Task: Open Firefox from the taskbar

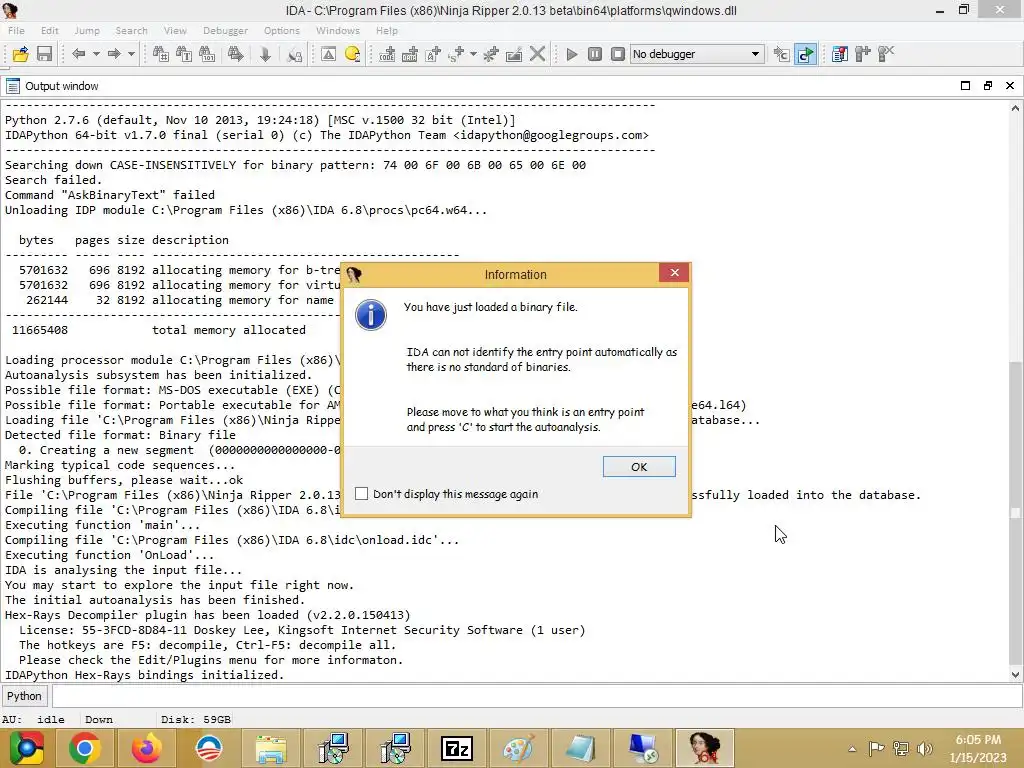Action: click(146, 748)
